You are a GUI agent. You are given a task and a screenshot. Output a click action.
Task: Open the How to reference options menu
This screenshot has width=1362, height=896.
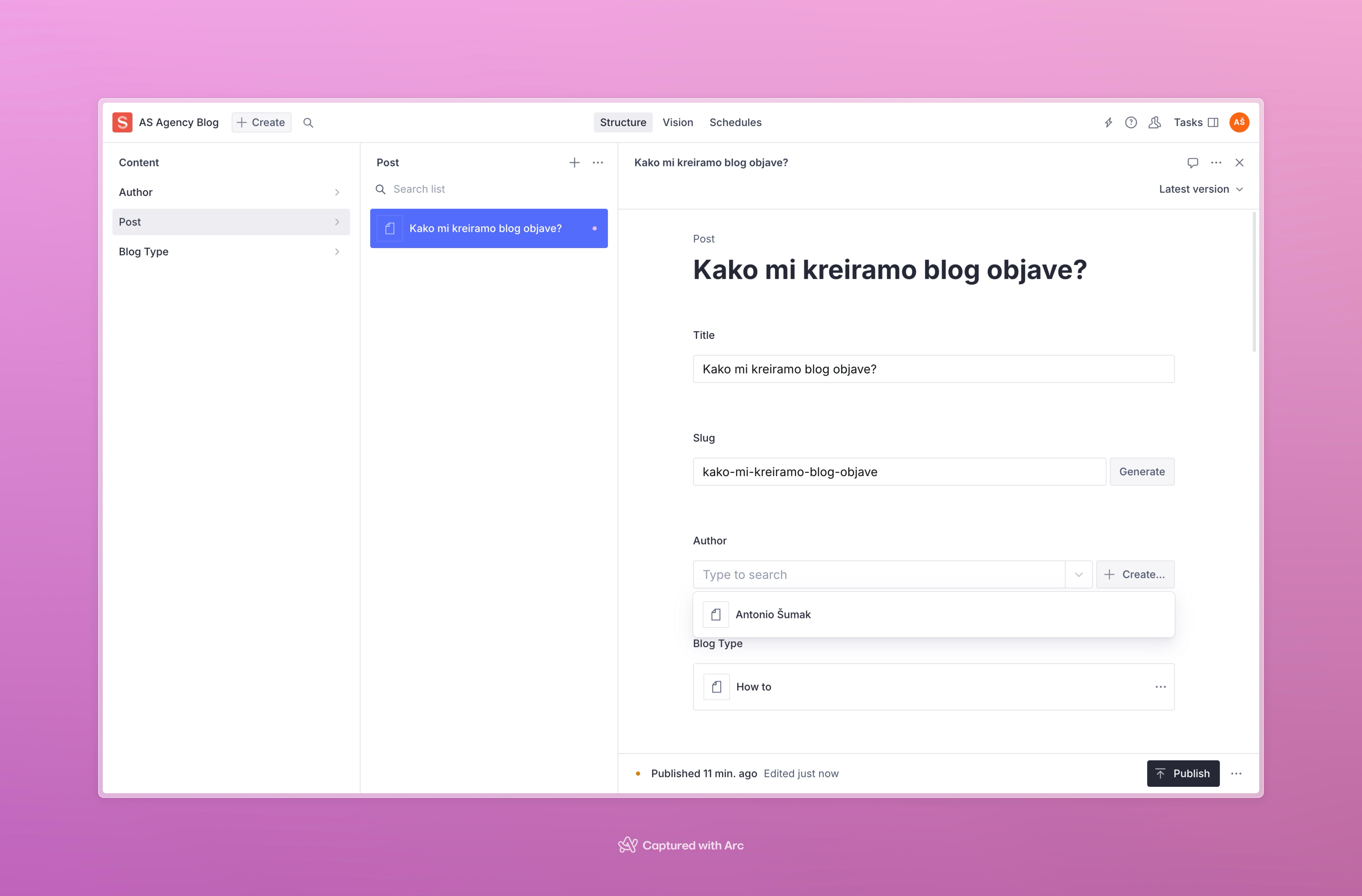[1160, 687]
